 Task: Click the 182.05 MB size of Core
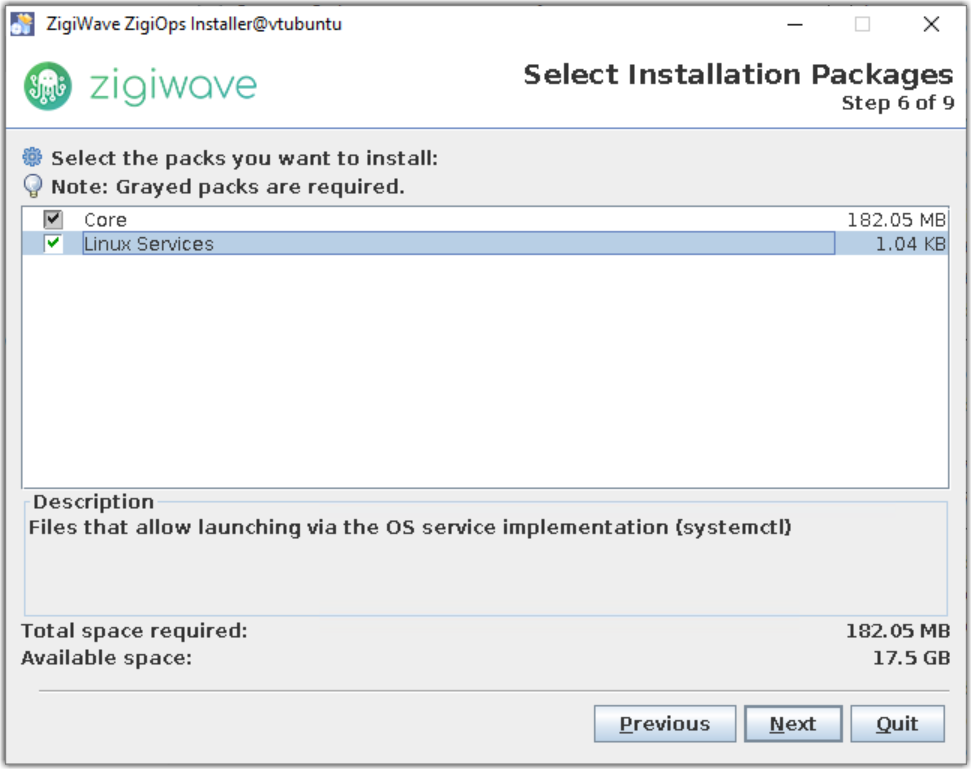pos(896,220)
